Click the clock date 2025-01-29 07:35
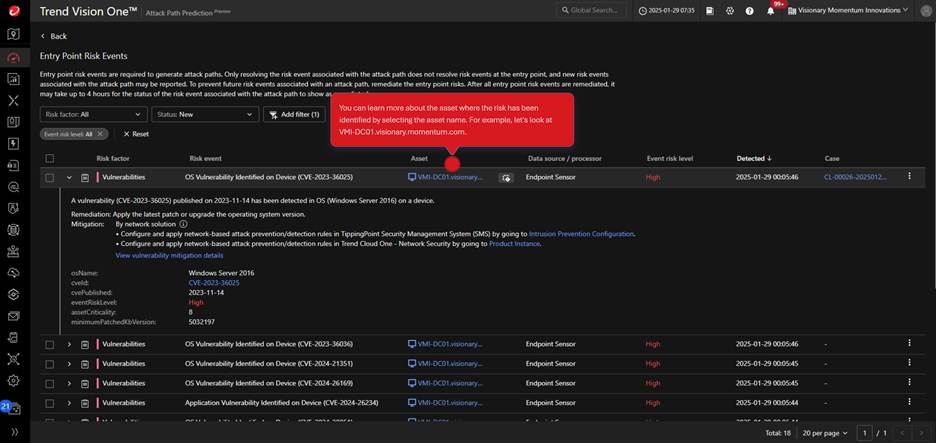This screenshot has height=443, width=936. point(666,11)
